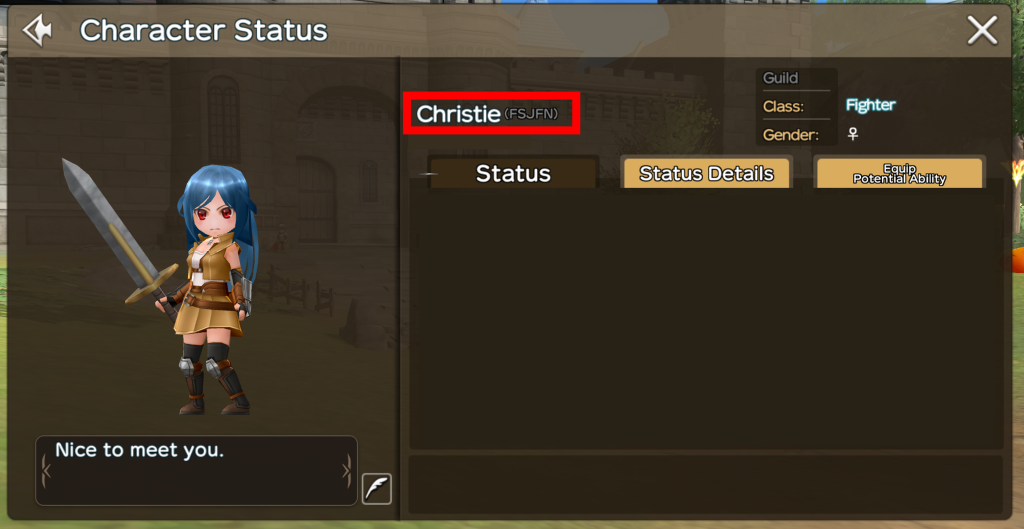Select the right bracket of greeting box

tap(347, 471)
